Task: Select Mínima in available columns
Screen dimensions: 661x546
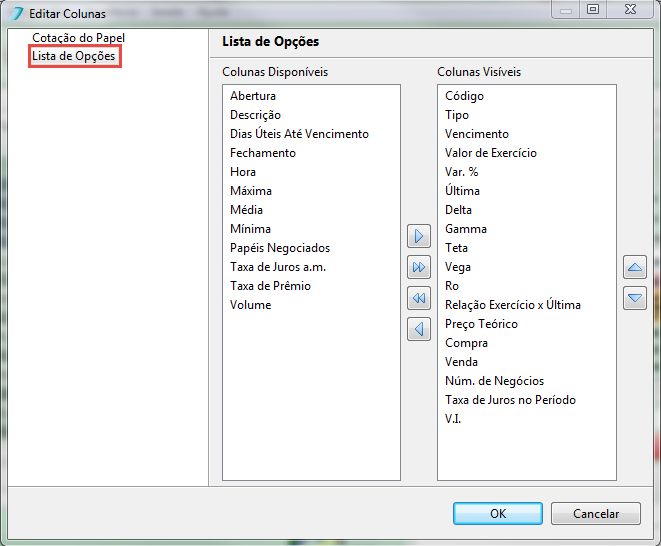Action: [250, 229]
